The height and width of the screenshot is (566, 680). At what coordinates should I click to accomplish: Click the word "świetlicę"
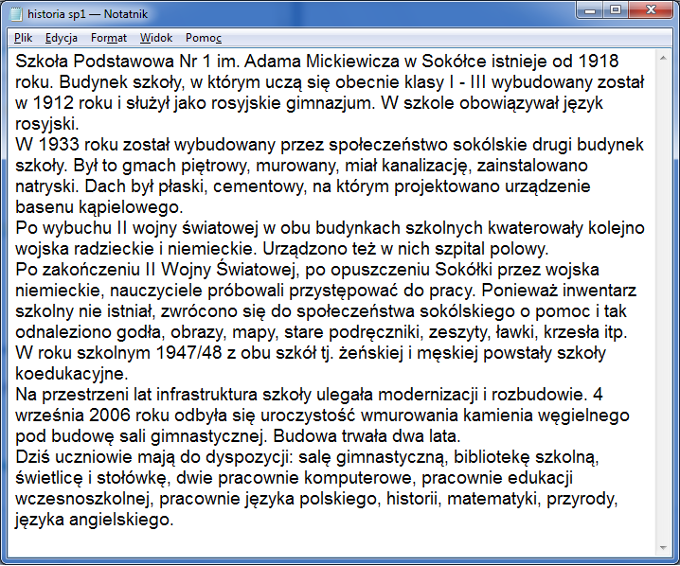point(49,478)
